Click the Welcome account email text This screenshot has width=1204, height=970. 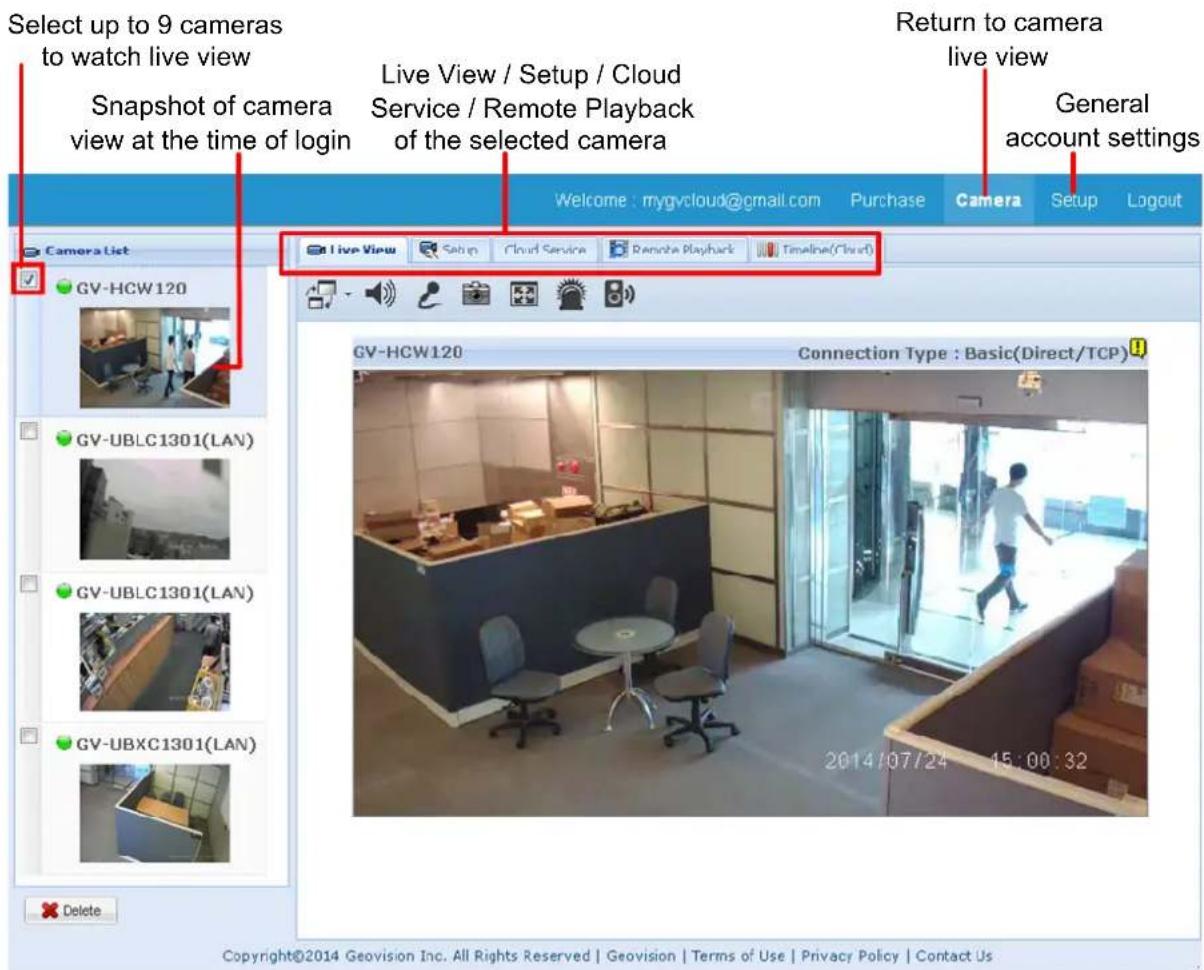[x=688, y=201]
